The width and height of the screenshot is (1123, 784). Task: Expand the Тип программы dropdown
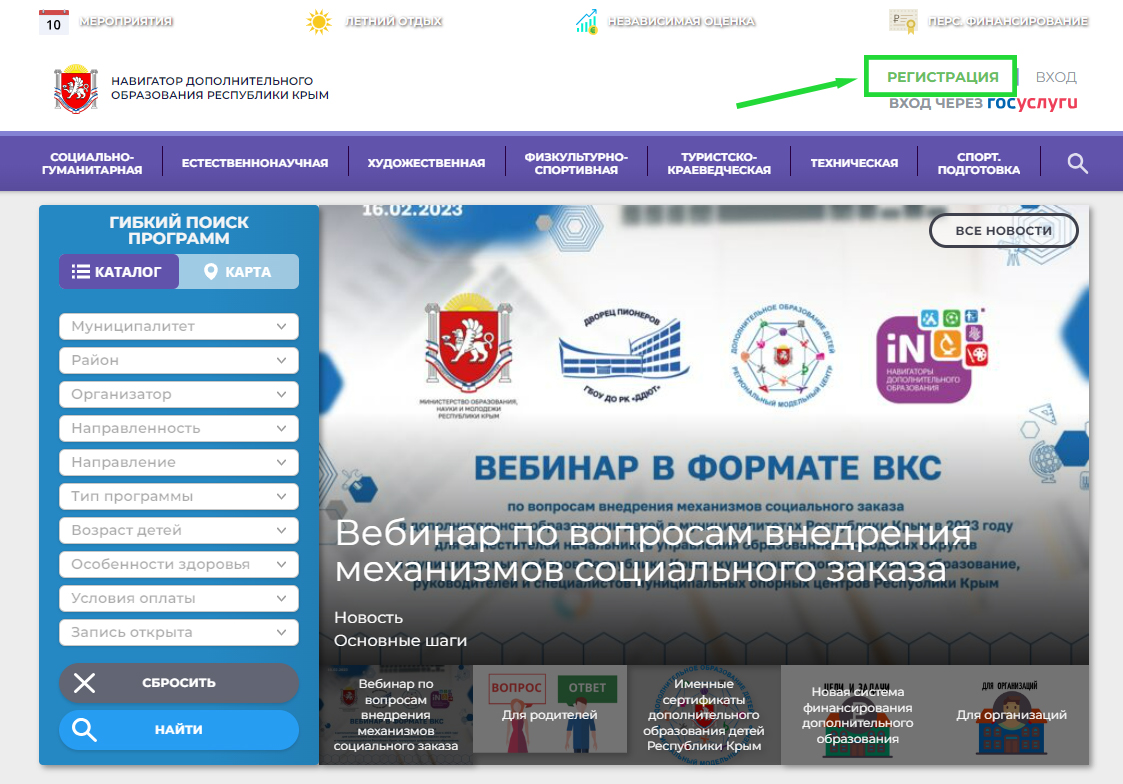(179, 496)
